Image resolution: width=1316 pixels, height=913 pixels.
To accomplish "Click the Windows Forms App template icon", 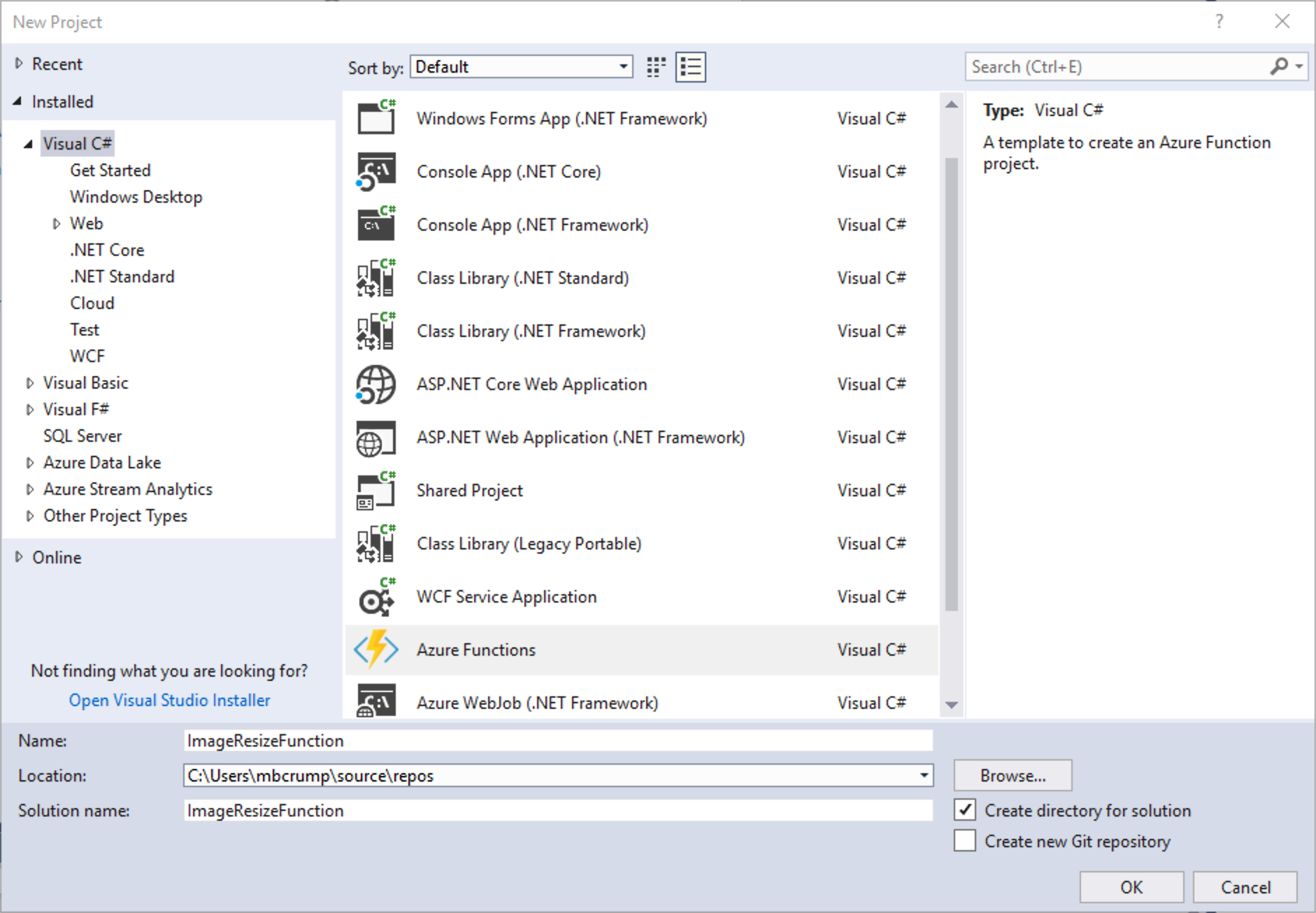I will coord(376,117).
